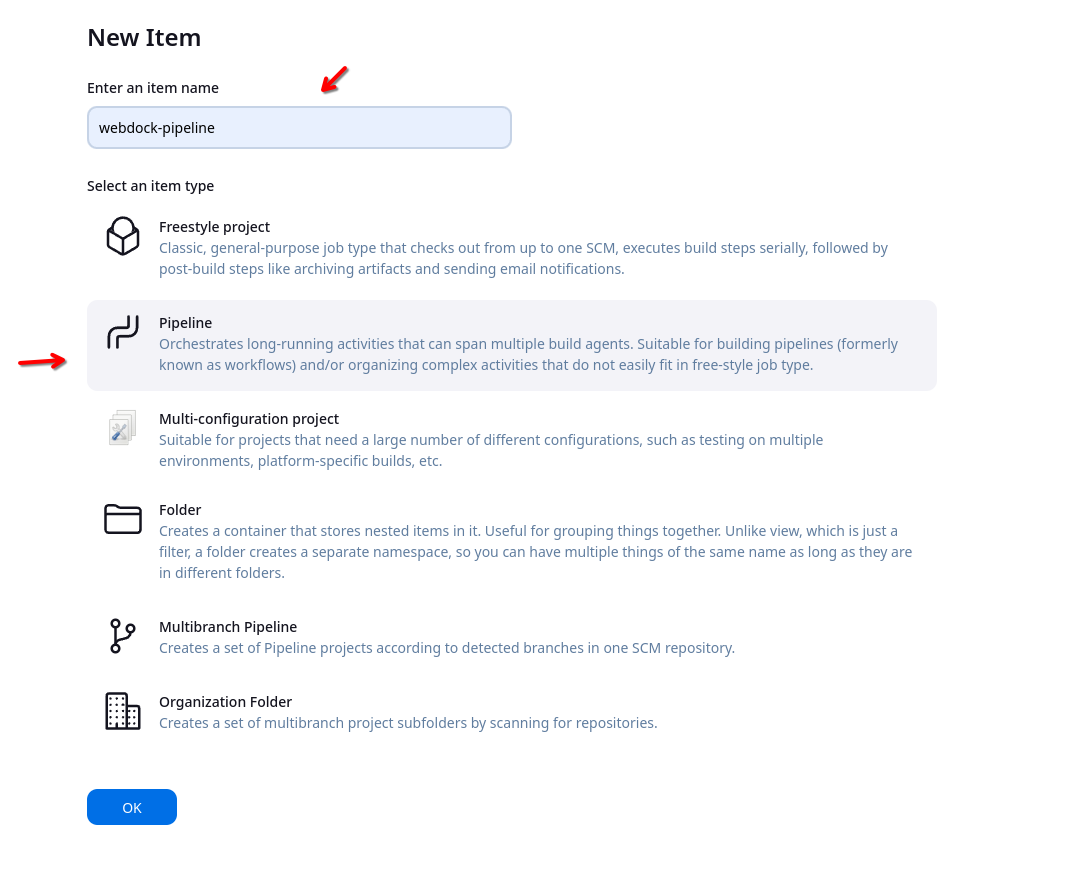Click the Multi-configuration project icon

point(123,428)
